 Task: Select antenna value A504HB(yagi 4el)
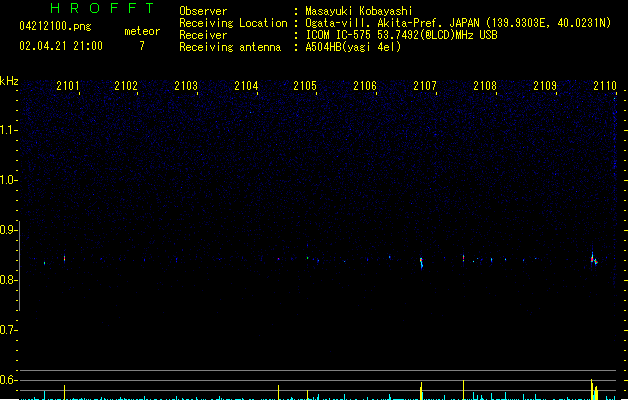353,47
